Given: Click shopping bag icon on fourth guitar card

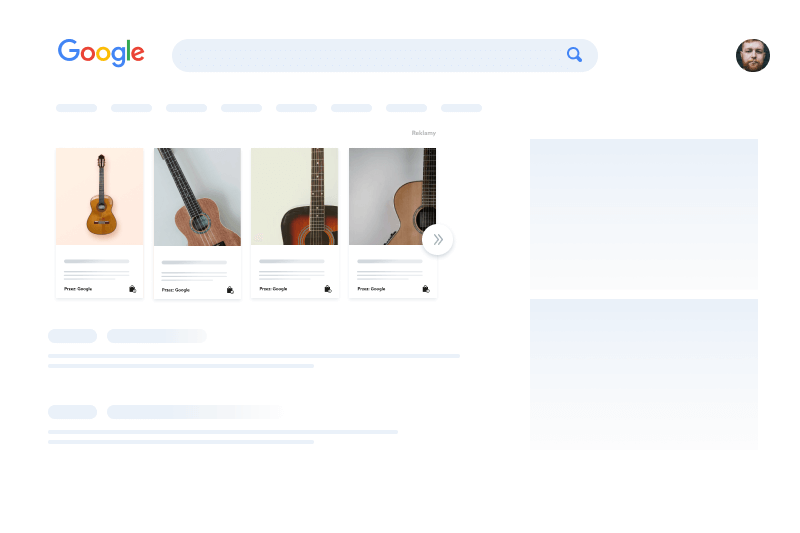Looking at the screenshot, I should (426, 289).
